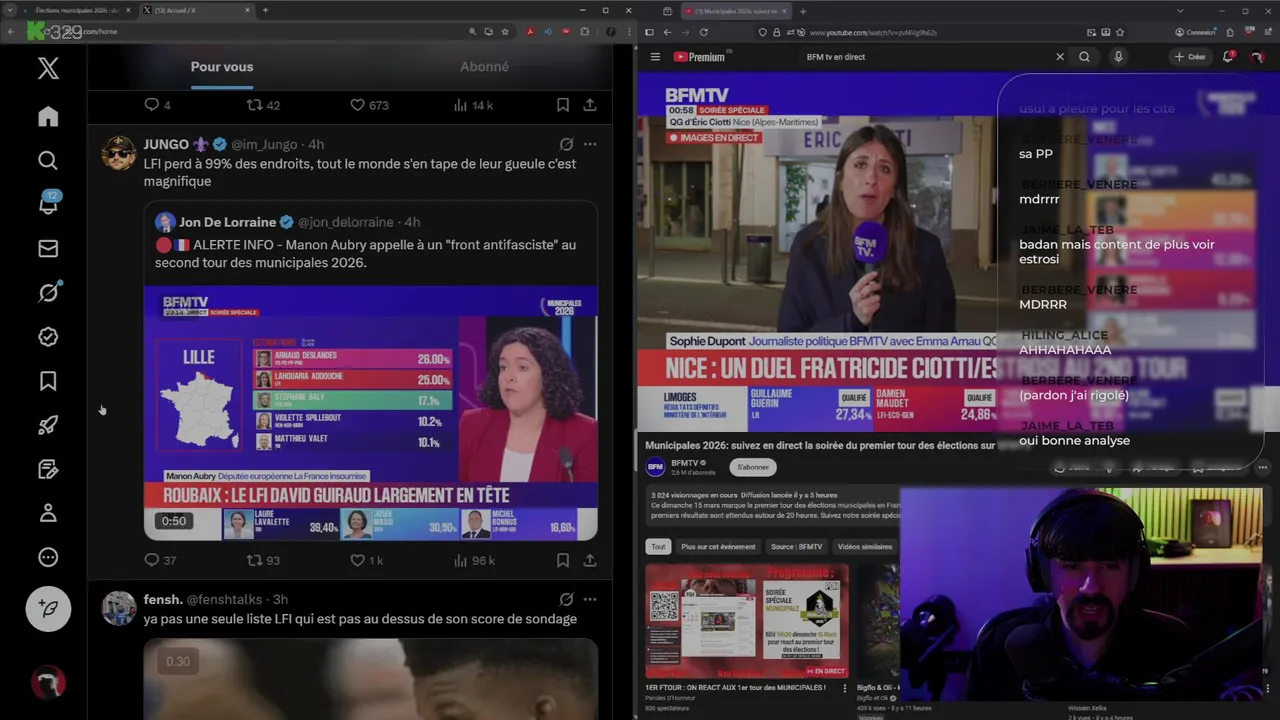Open left browser tab search dropdown arrow
This screenshot has height=720, width=1280.
(10, 10)
